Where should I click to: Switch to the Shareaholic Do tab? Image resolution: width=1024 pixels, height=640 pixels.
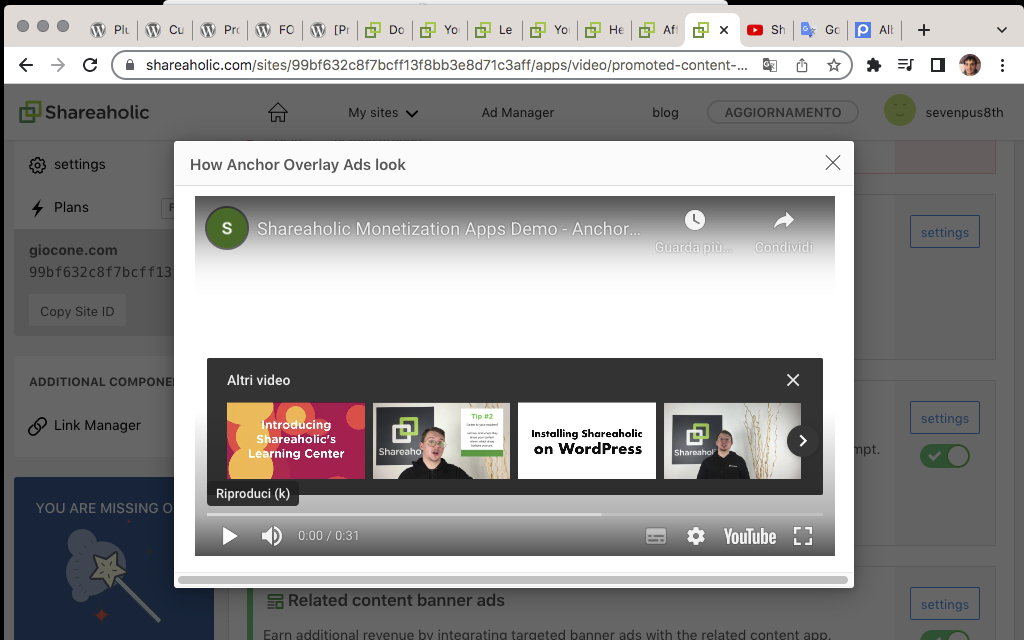point(385,30)
